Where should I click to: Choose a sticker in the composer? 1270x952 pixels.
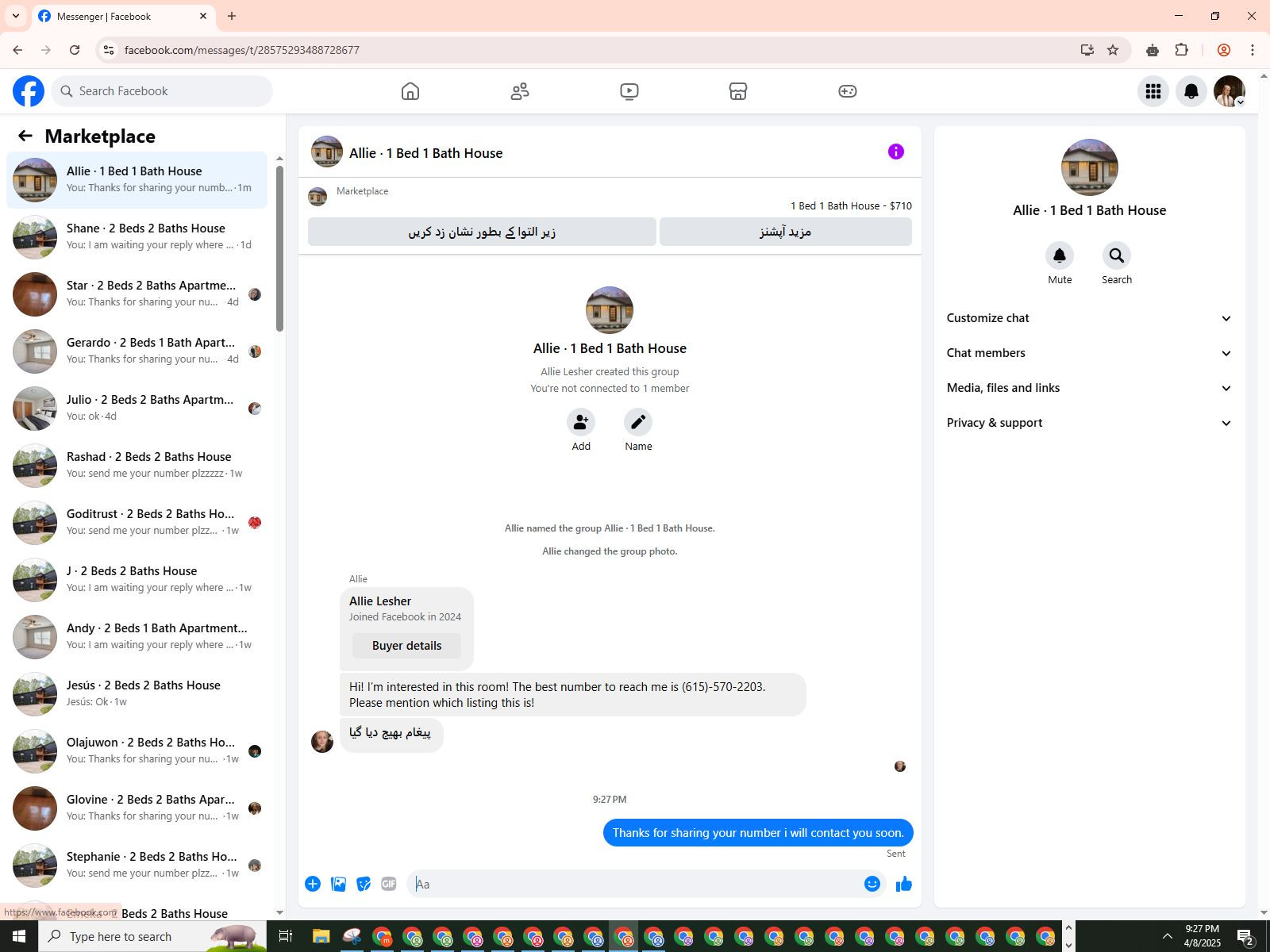coord(364,884)
